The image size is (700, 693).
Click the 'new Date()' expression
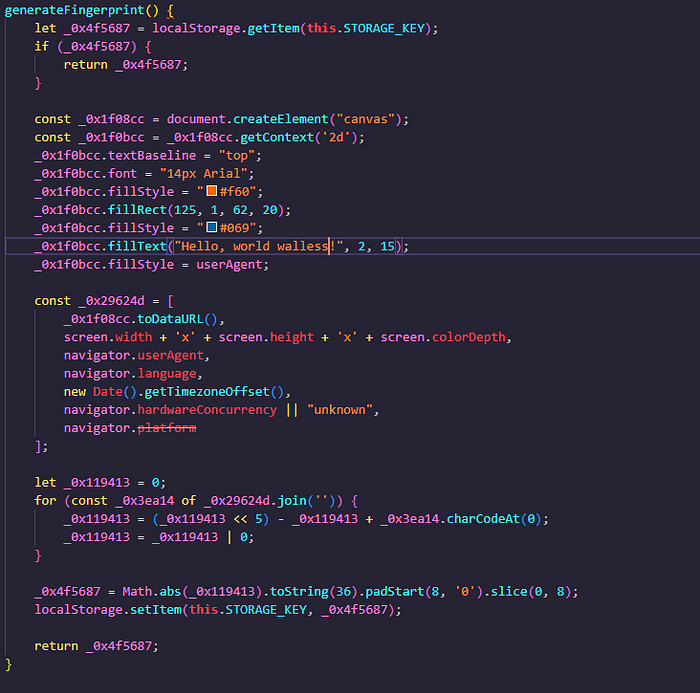click(100, 392)
